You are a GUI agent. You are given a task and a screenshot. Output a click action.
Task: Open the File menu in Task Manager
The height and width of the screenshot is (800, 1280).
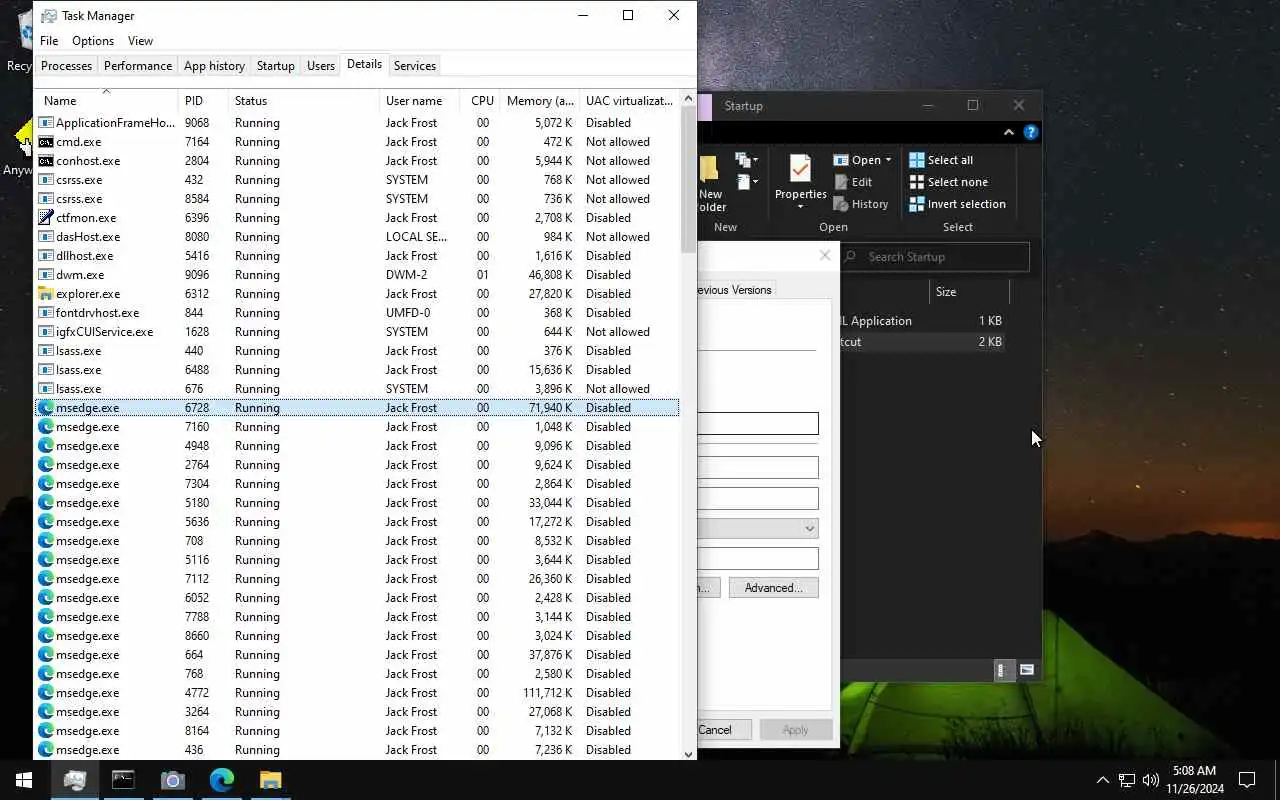pos(49,41)
